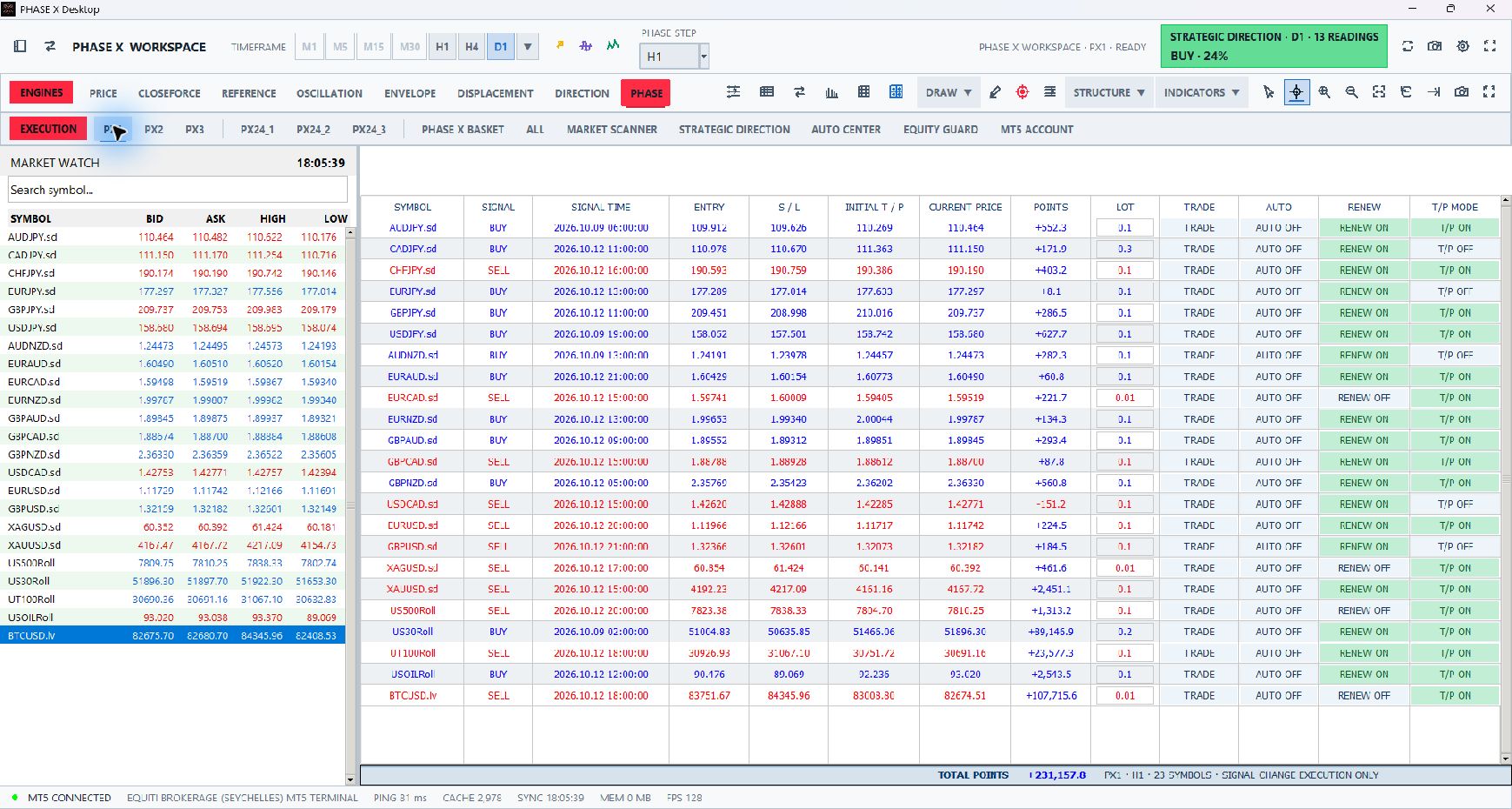Open settings via the gear icon
The width and height of the screenshot is (1512, 809).
pos(1463,46)
